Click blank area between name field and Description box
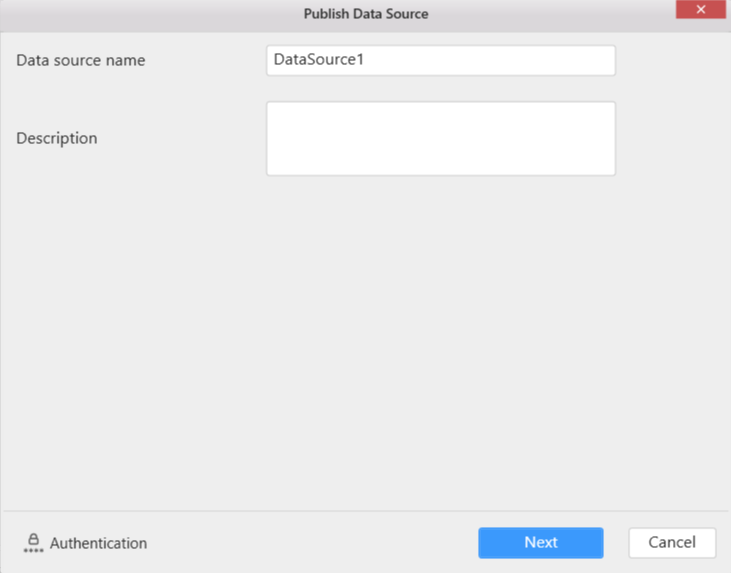Screen dimensions: 731x573 pyautogui.click(x=440, y=88)
